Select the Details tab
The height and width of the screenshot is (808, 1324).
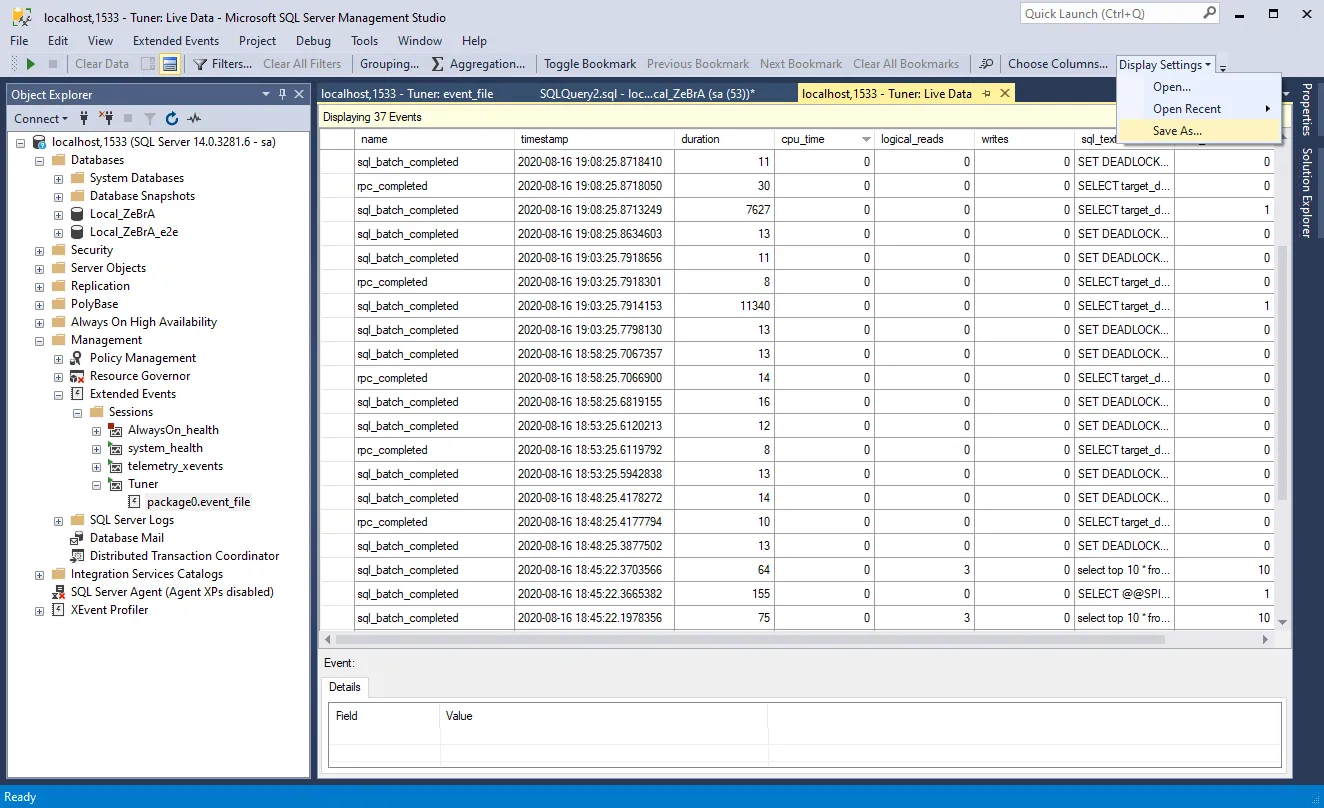click(345, 687)
